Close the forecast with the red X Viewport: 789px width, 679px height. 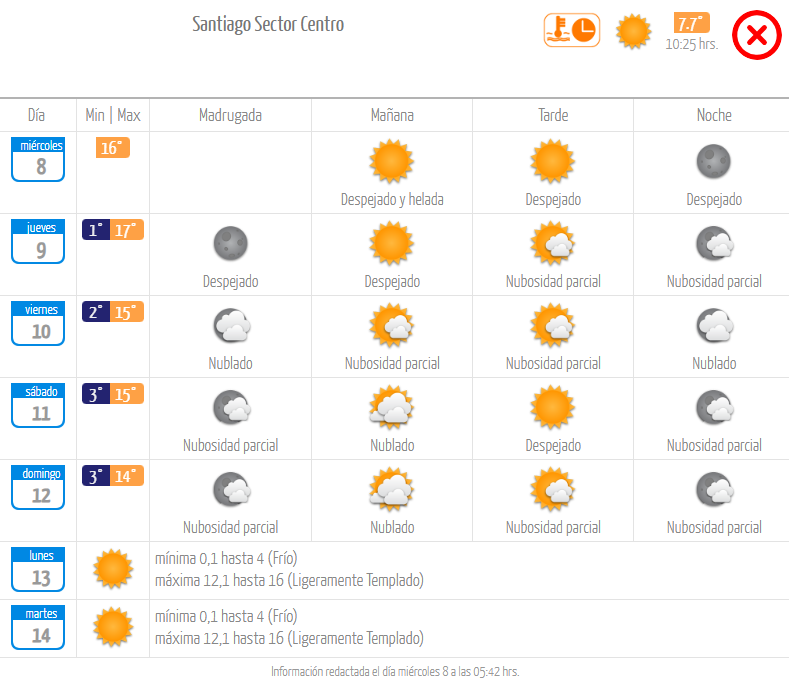(x=756, y=35)
